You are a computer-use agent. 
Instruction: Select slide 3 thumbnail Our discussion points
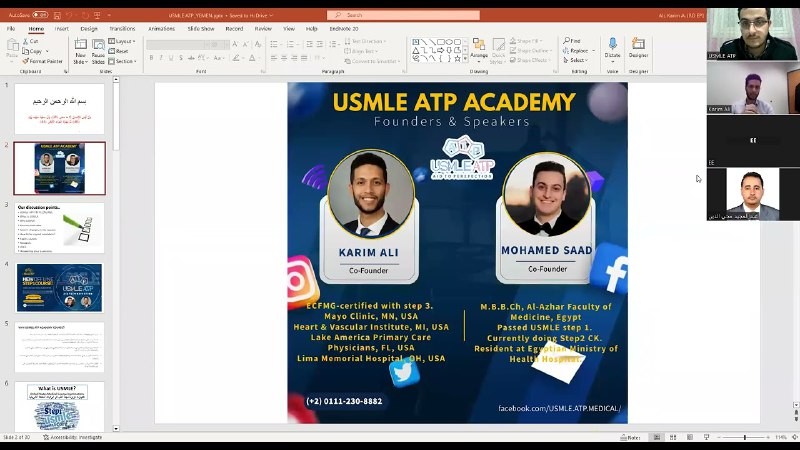(60, 228)
